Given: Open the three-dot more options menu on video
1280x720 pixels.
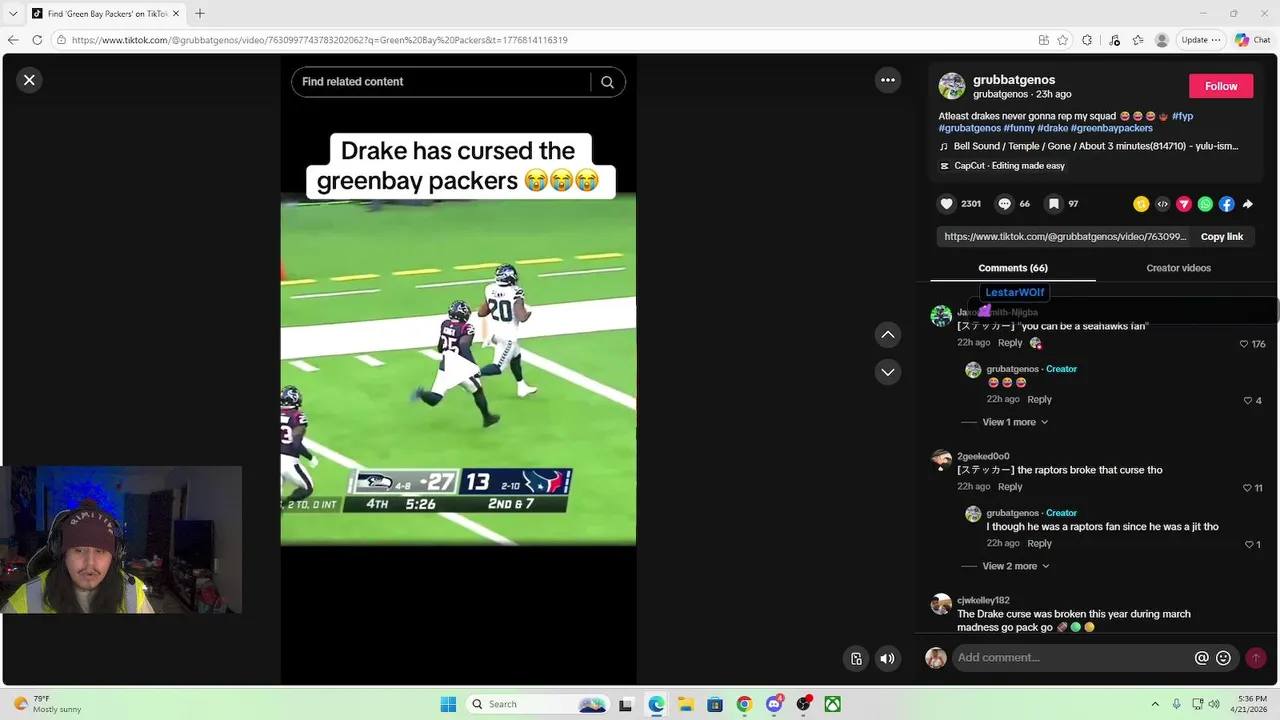Looking at the screenshot, I should pyautogui.click(x=887, y=80).
